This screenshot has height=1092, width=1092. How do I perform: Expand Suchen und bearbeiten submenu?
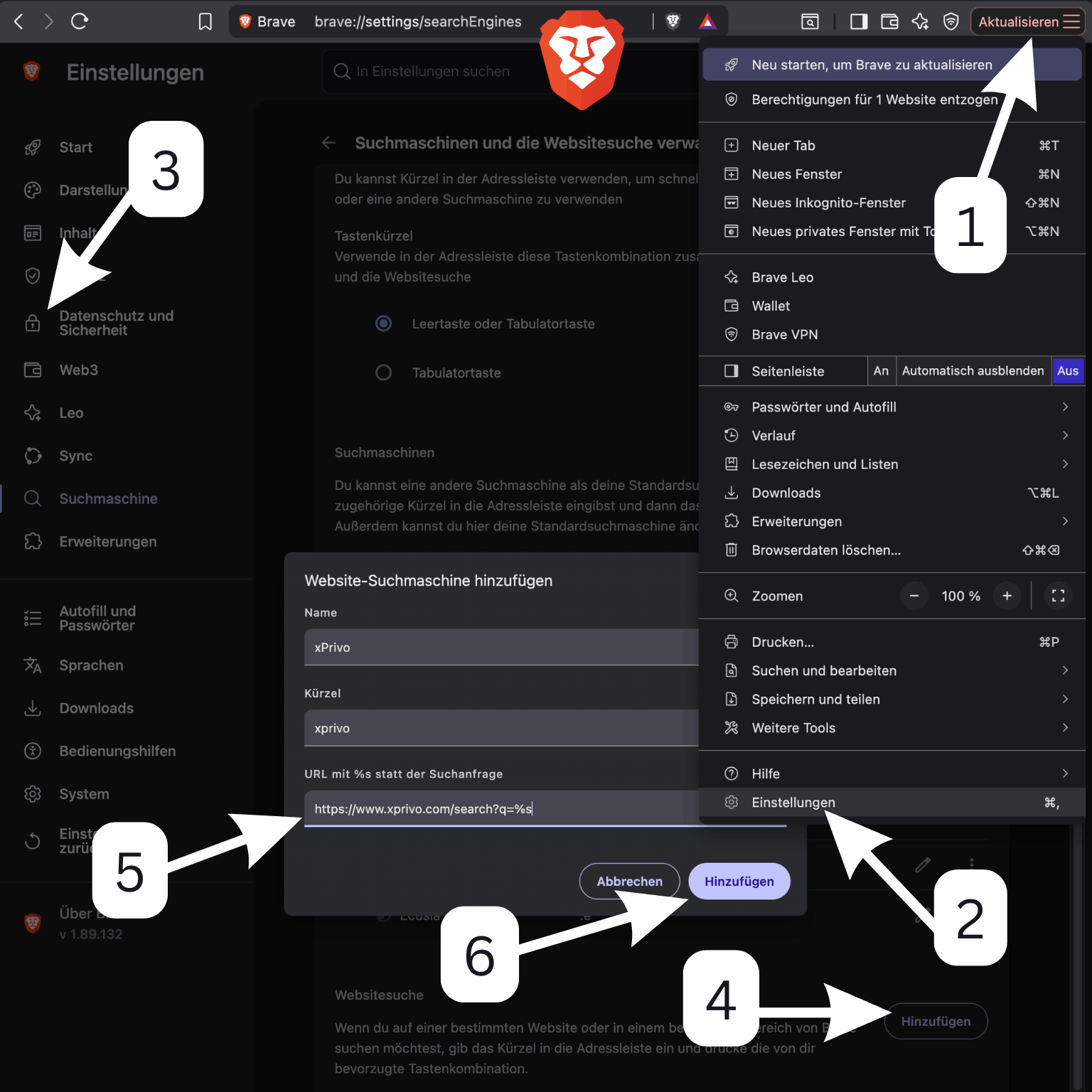click(892, 670)
